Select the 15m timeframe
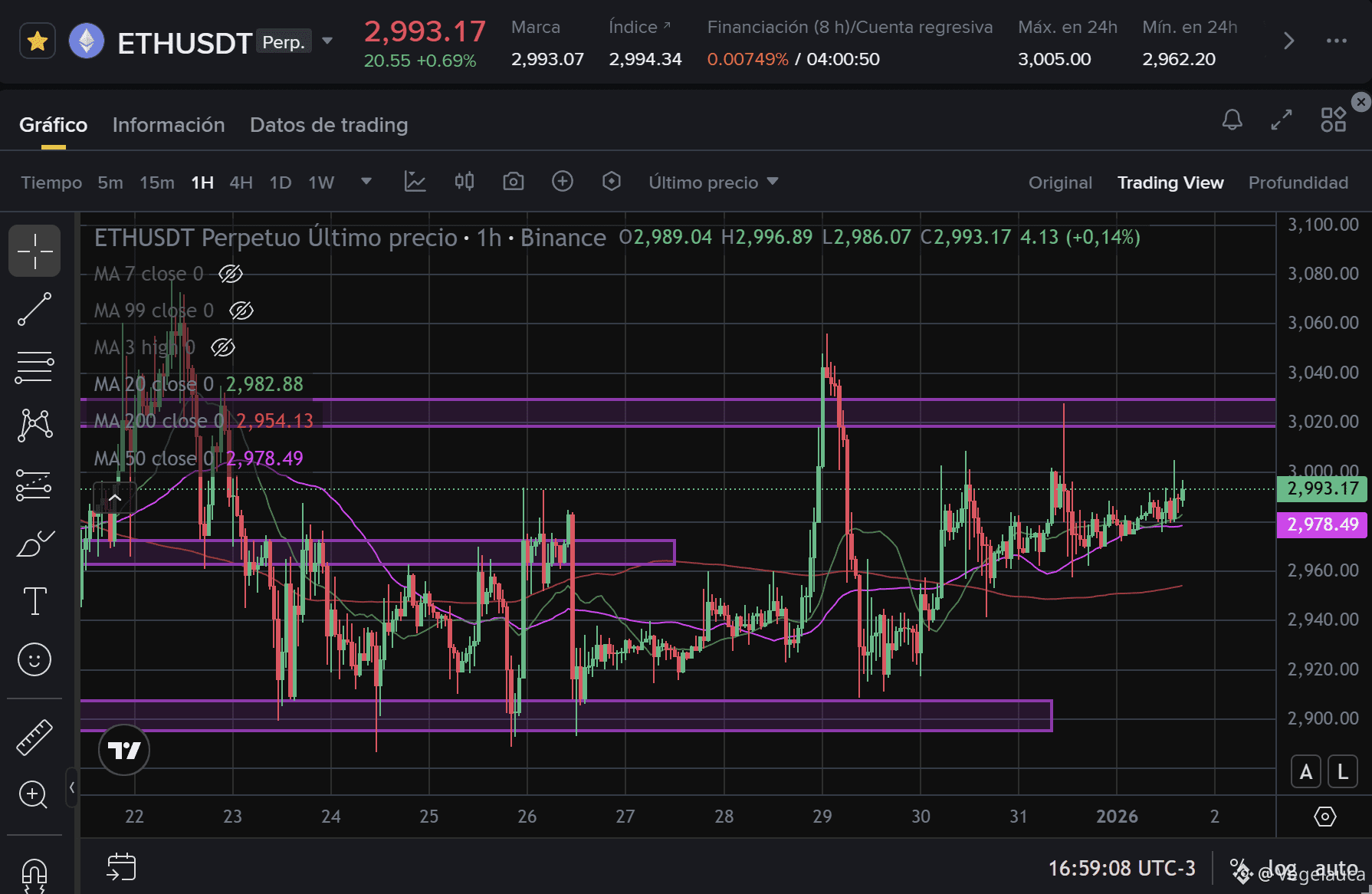1372x894 pixels. coord(157,182)
